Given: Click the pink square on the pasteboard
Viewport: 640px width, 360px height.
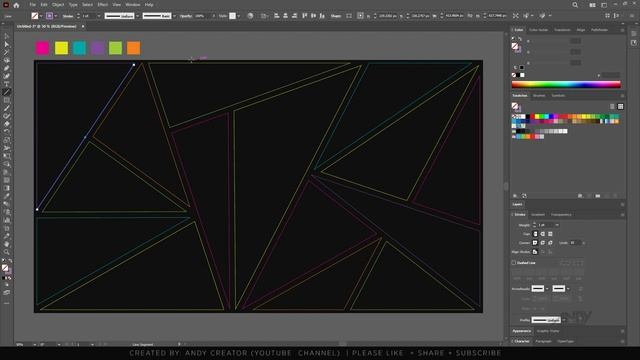Looking at the screenshot, I should coord(42,48).
